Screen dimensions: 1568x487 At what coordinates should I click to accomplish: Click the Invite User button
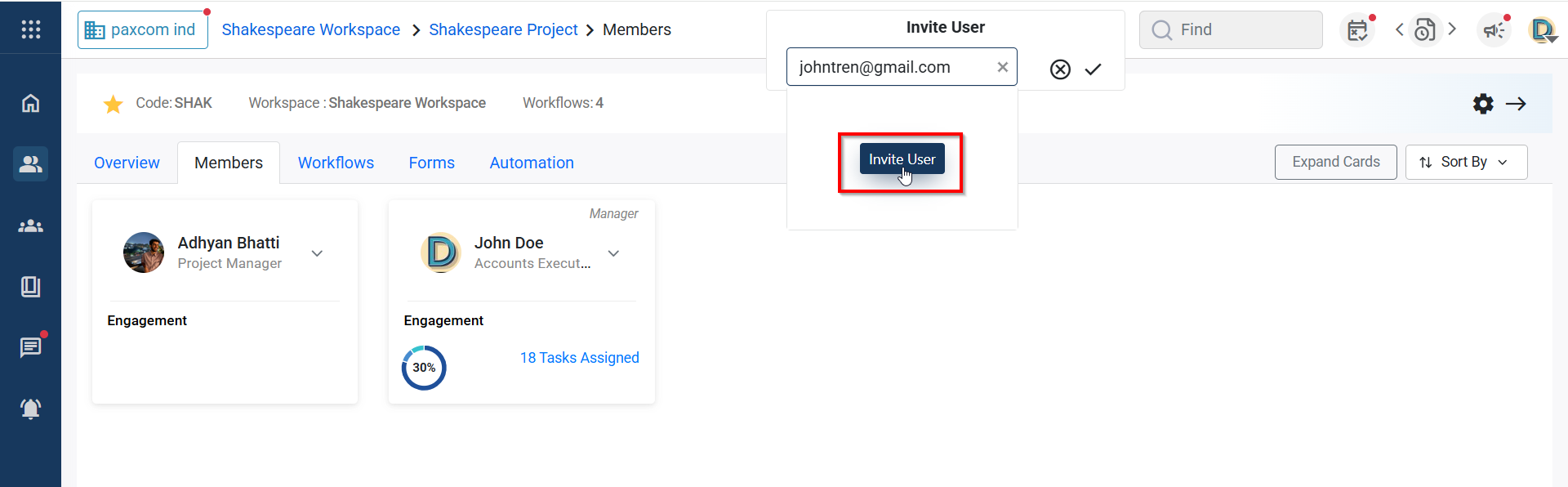coord(902,159)
